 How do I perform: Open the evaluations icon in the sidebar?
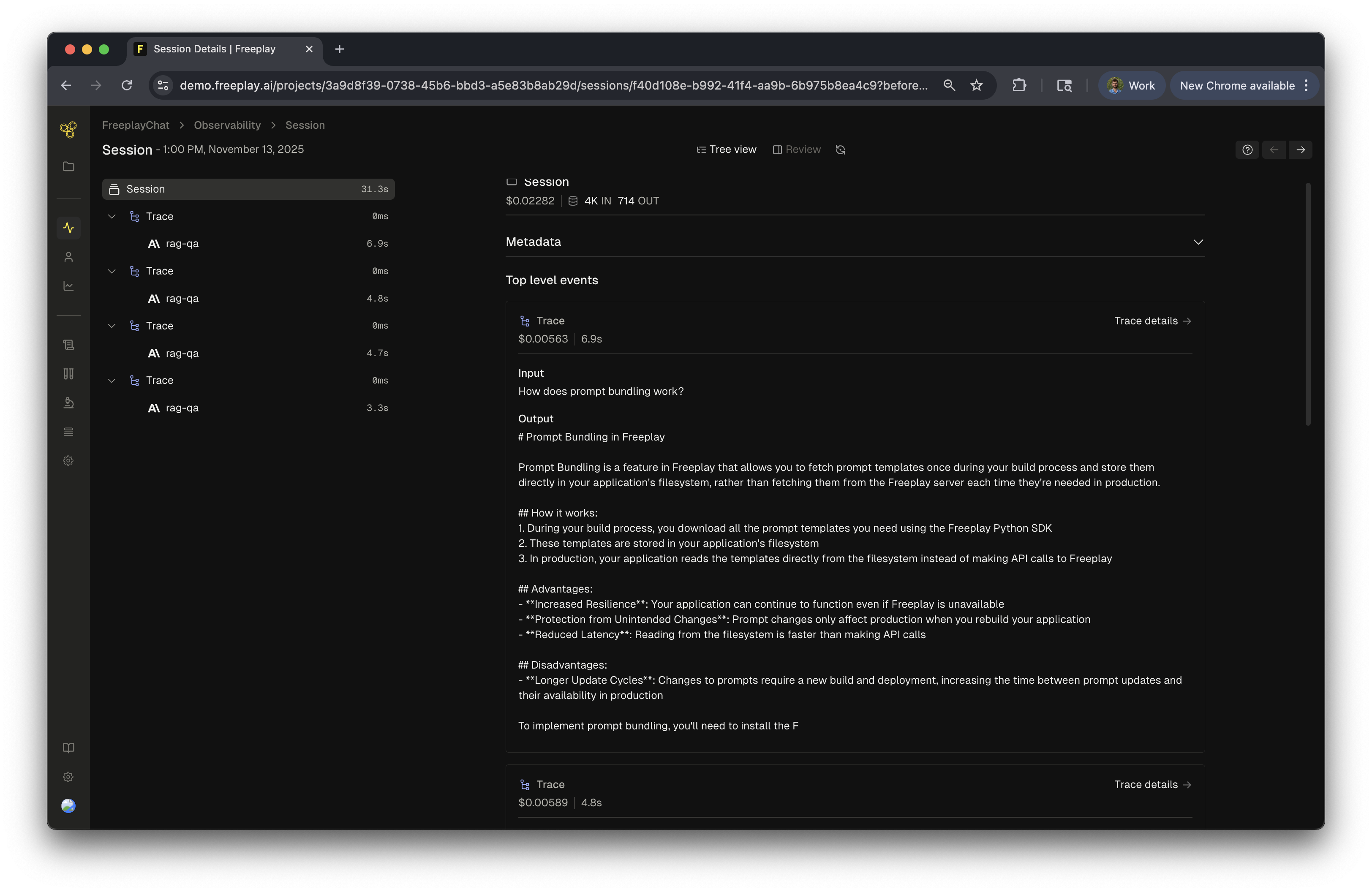click(x=68, y=403)
